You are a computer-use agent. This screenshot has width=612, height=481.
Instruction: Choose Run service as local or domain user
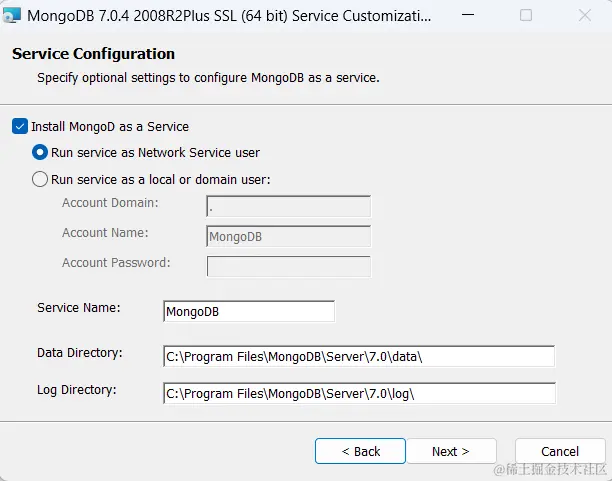40,180
